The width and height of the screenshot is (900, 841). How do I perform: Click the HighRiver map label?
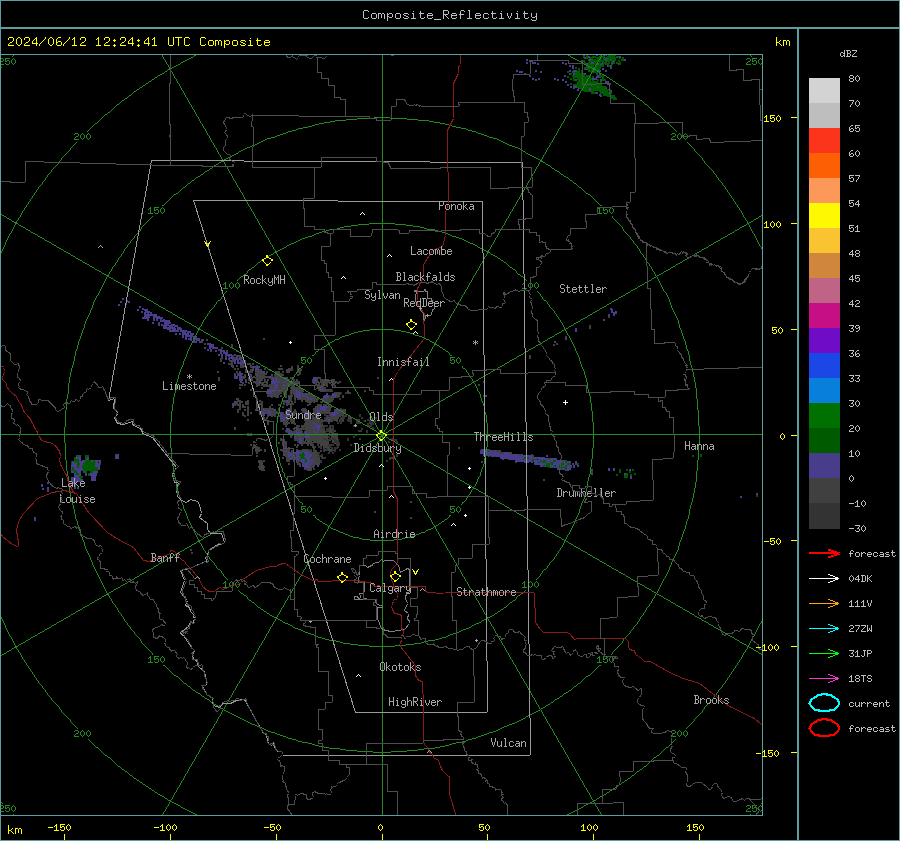(x=415, y=702)
